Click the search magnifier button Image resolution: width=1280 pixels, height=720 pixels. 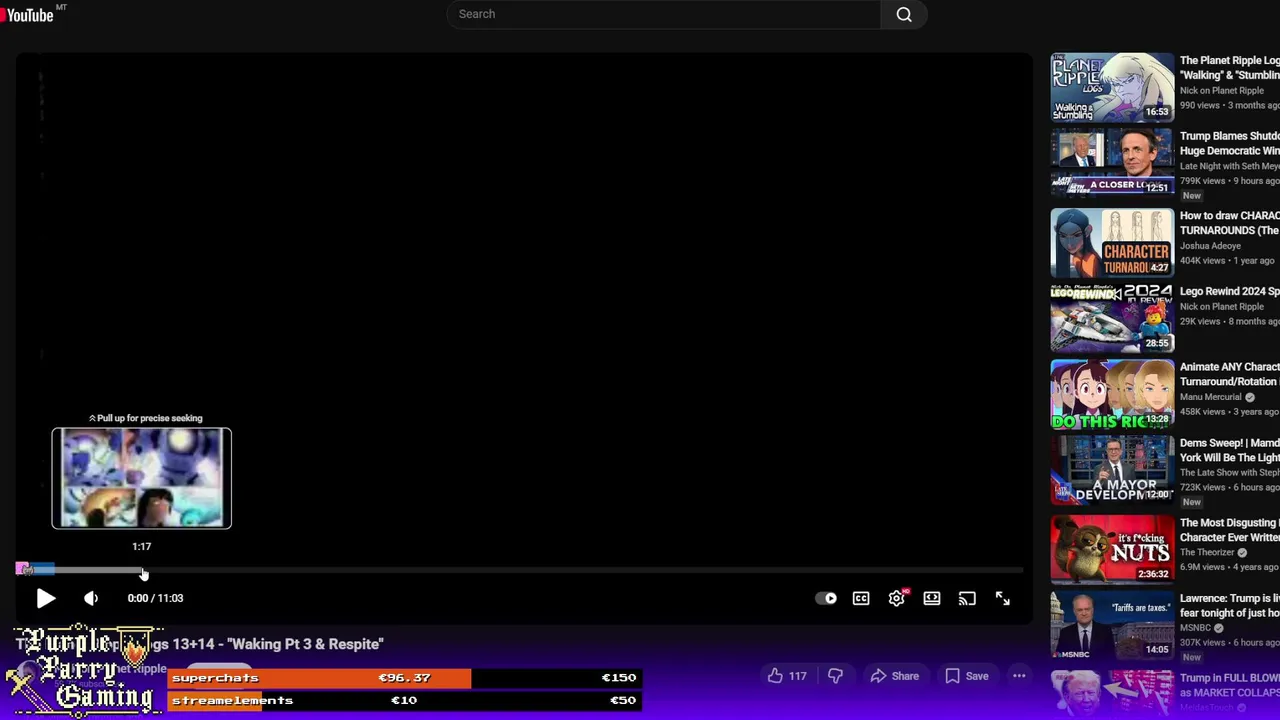[x=904, y=14]
